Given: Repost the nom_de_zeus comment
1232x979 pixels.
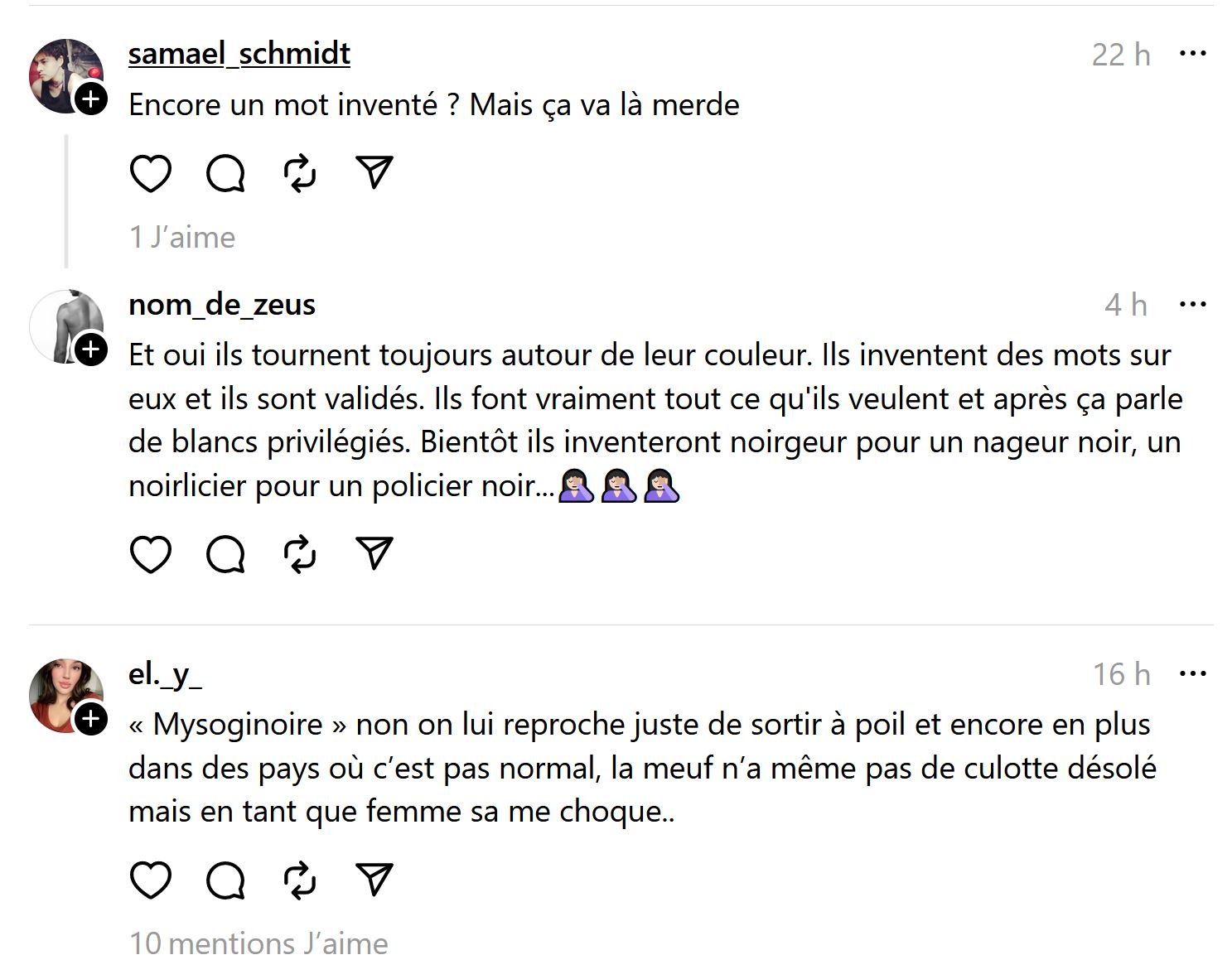Looking at the screenshot, I should point(300,554).
